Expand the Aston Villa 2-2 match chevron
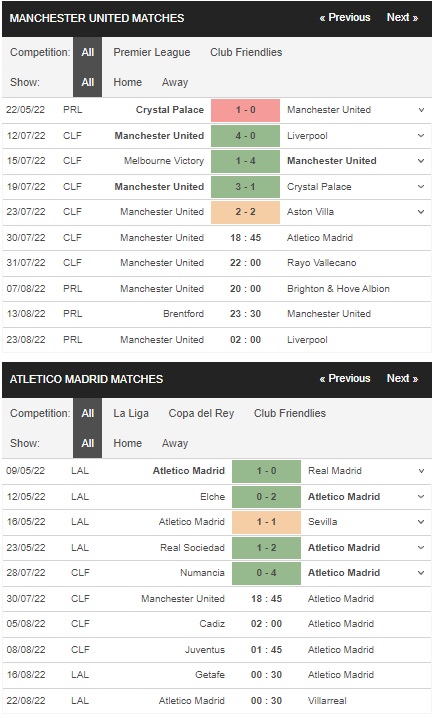 tap(421, 212)
